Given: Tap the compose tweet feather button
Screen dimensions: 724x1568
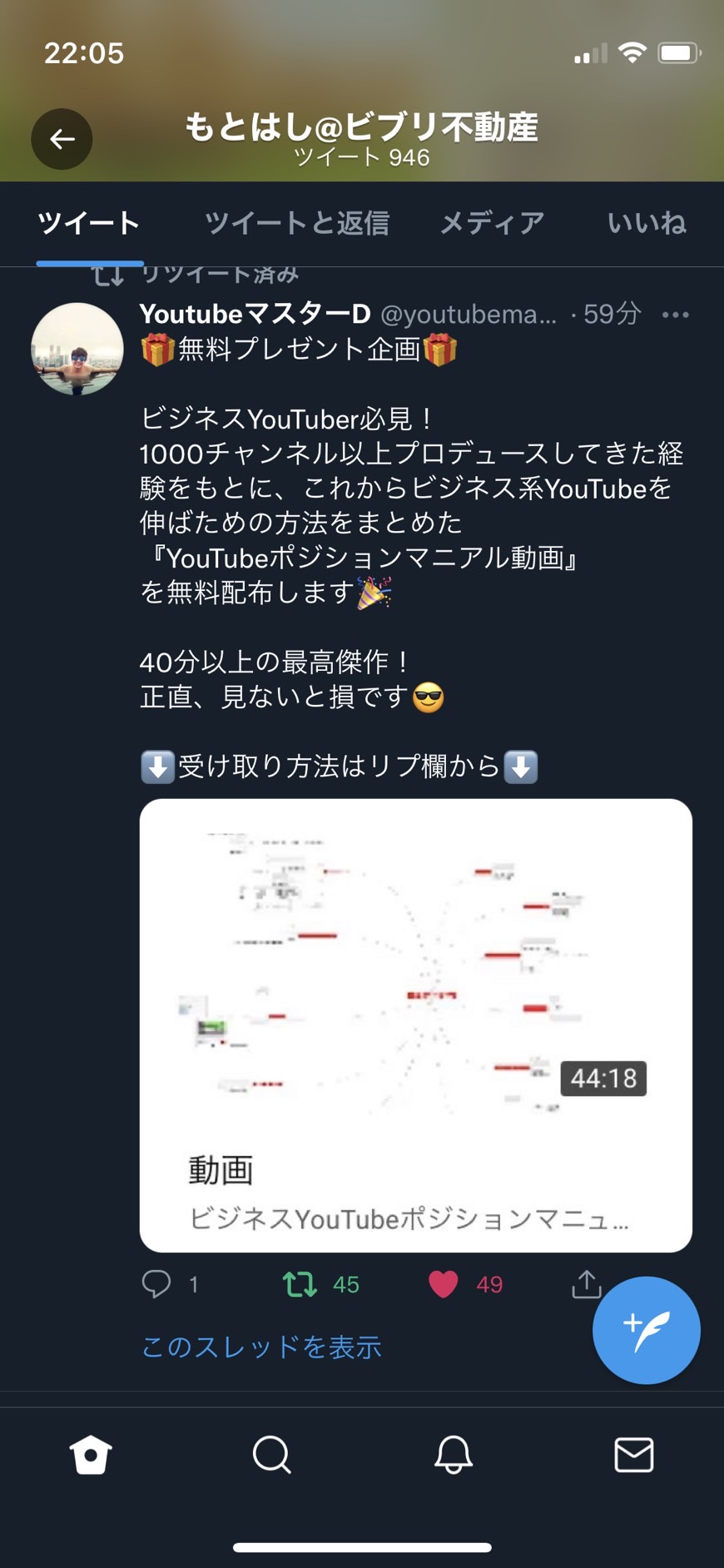Looking at the screenshot, I should pos(647,1330).
